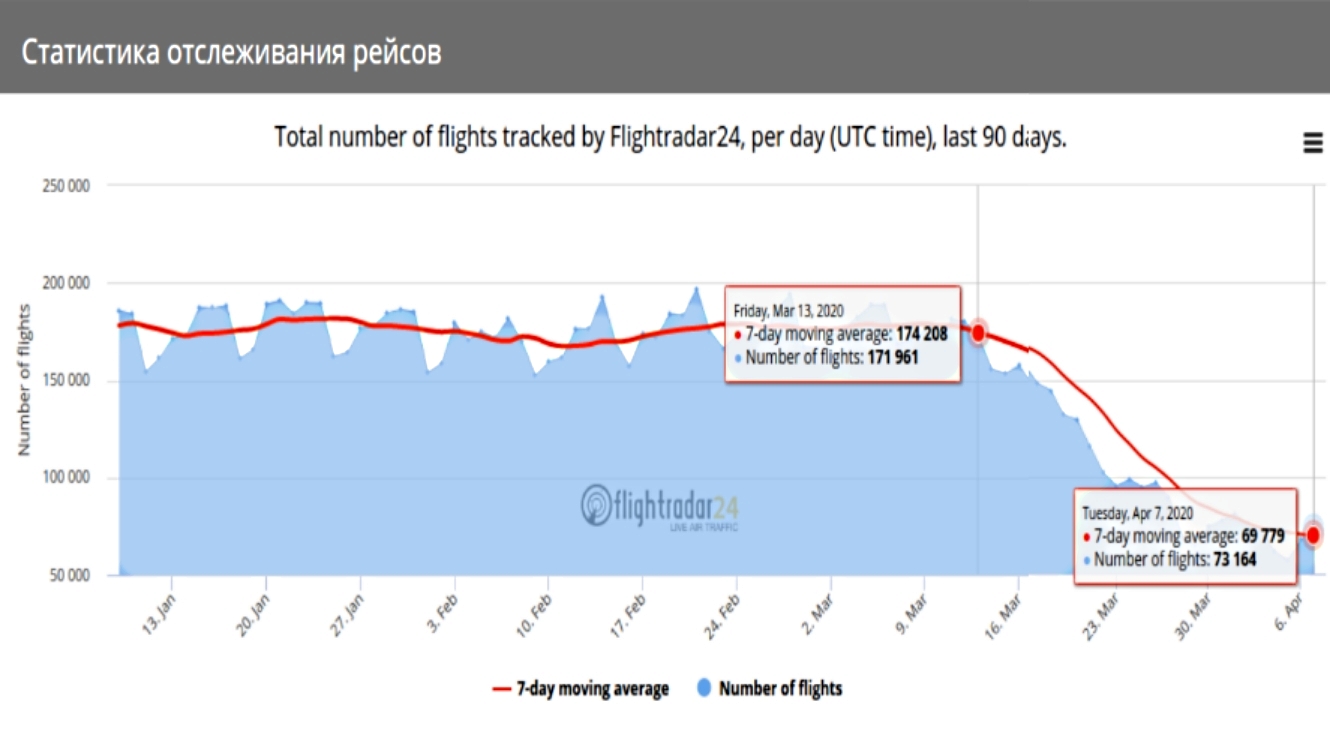Select the red data point at March 13
The width and height of the screenshot is (1330, 741).
coord(978,333)
